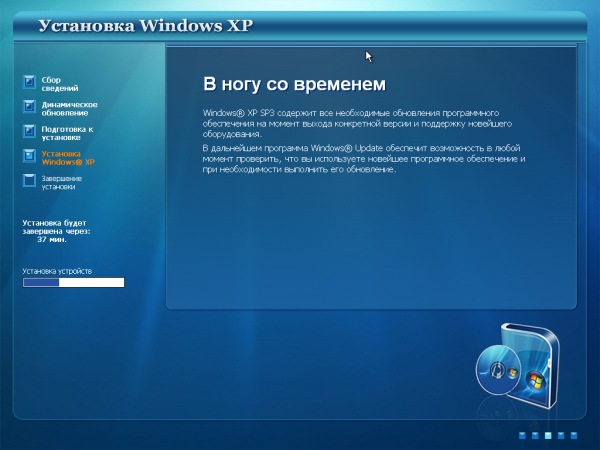Screen dimensions: 600x450
Task: Click the orange Установка Windows XP step text
Action: [x=68, y=157]
